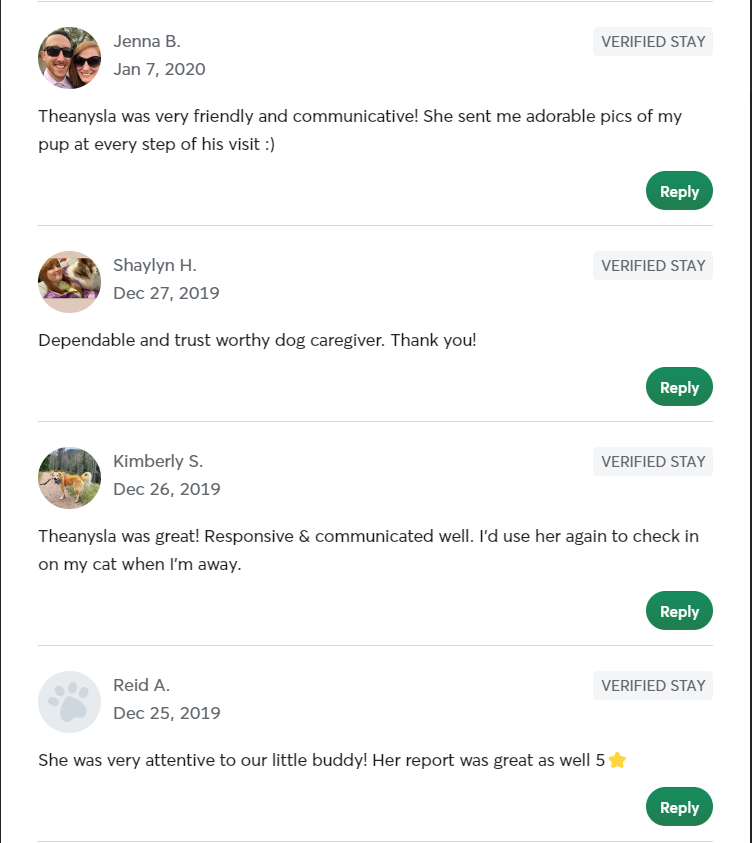
Task: Click the VERIFIED STAY badge on Reid's review
Action: point(652,685)
